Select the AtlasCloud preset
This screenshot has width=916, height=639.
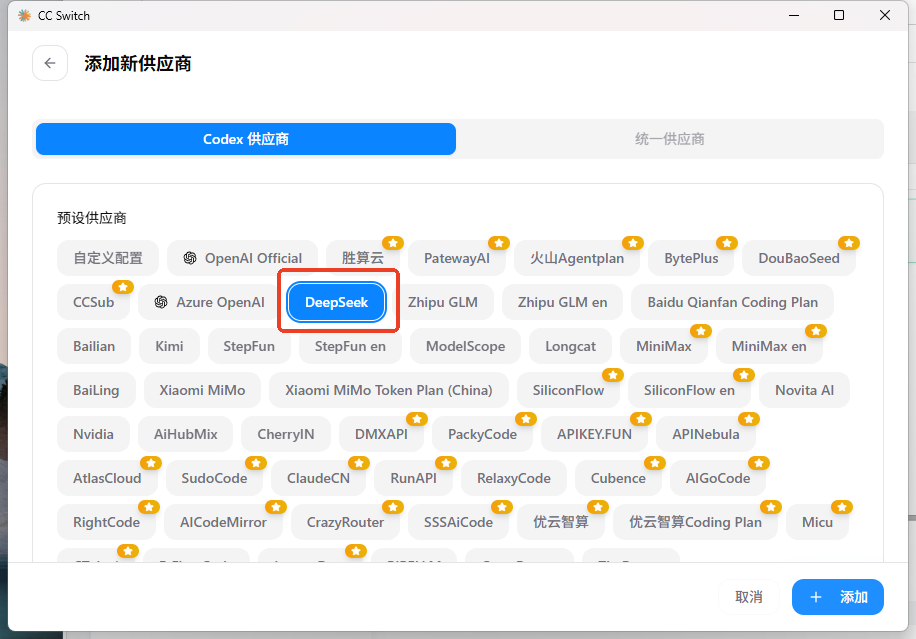click(x=107, y=478)
